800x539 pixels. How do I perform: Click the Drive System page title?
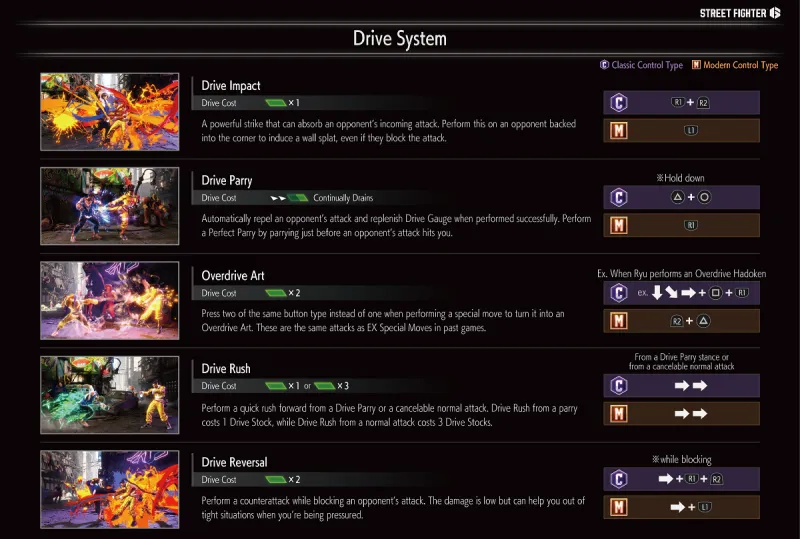400,39
